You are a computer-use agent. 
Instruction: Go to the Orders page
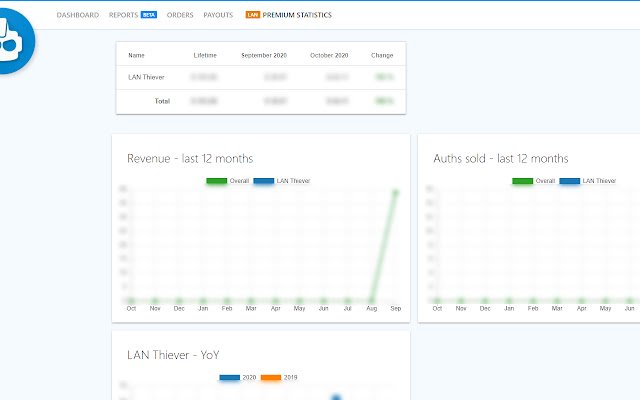[x=180, y=15]
